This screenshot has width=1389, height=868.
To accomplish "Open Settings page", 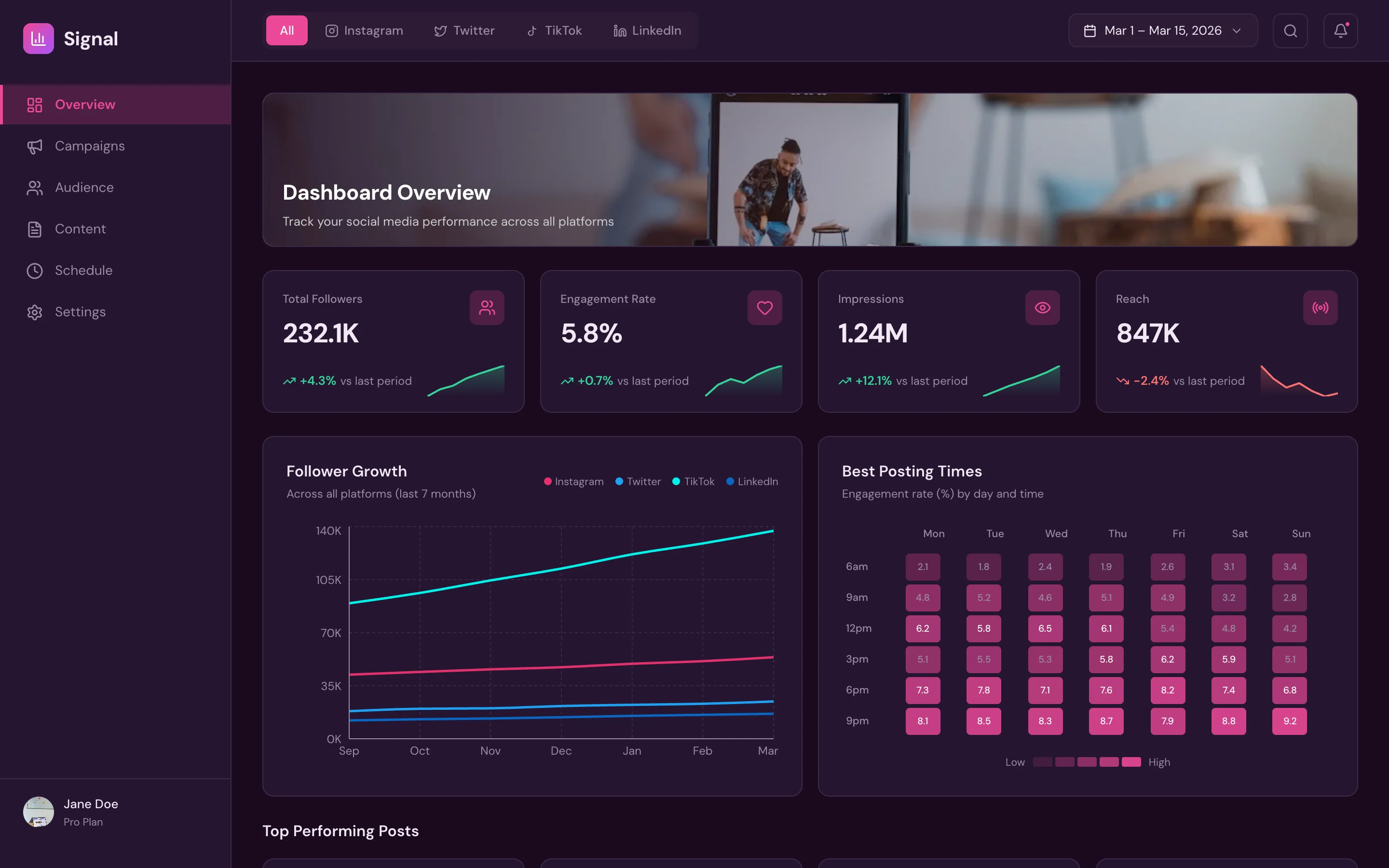I will 115,312.
